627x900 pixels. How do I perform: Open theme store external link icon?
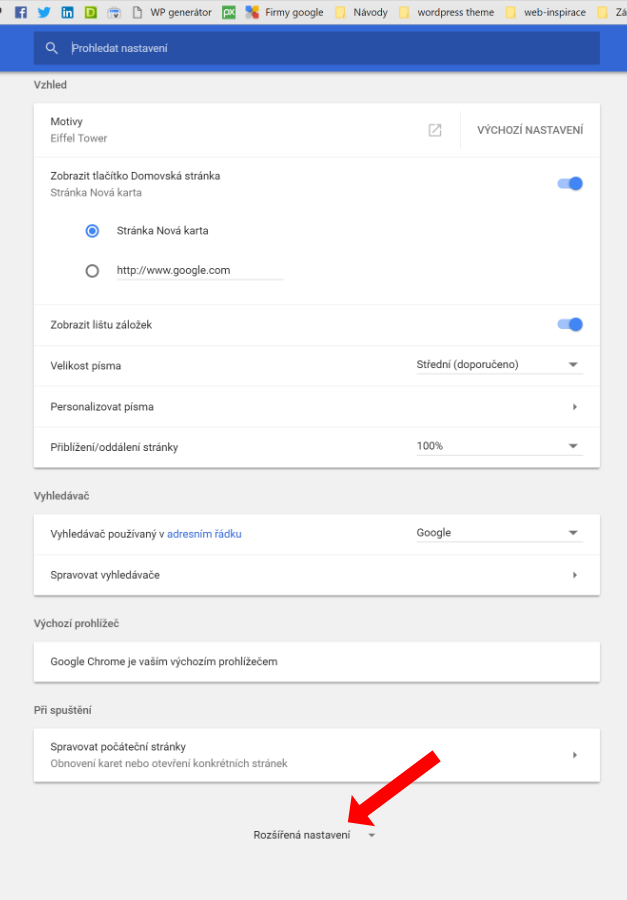[x=435, y=130]
